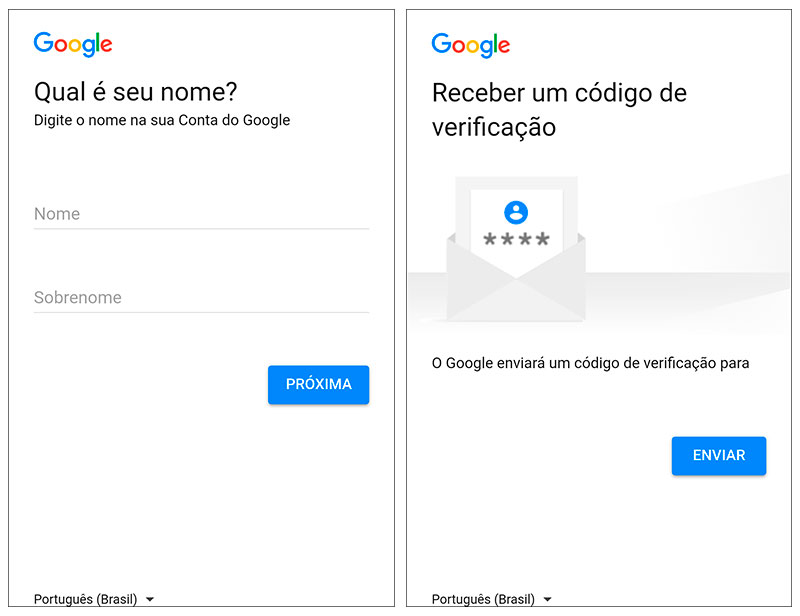Click the underline of the Nome field
Screen dimensions: 800x616
click(x=201, y=229)
